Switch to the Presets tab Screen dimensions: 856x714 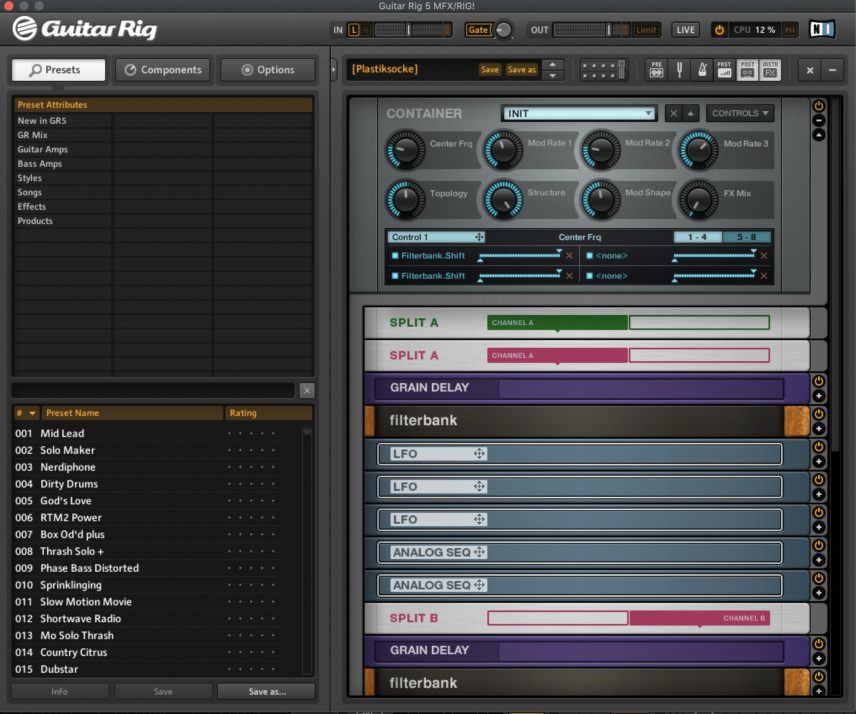[58, 70]
